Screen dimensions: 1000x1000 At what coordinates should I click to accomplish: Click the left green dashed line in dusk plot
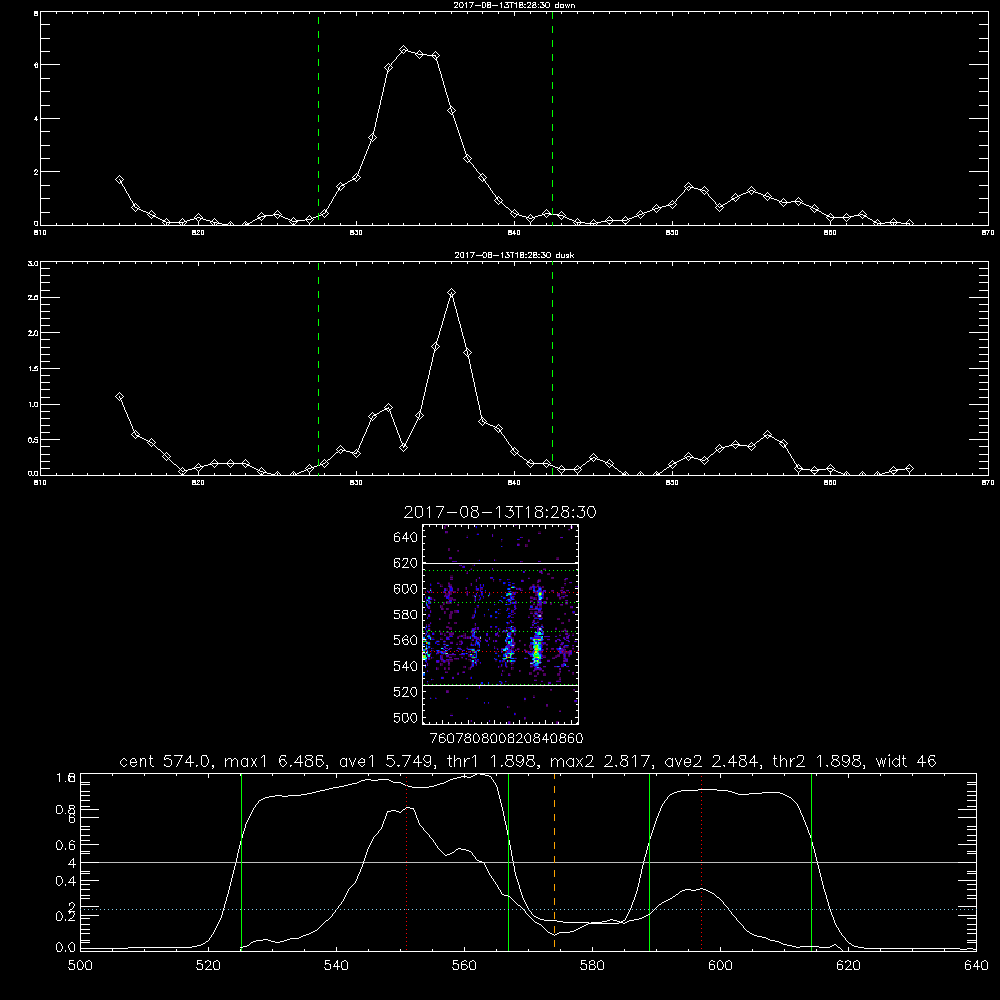tap(318, 368)
